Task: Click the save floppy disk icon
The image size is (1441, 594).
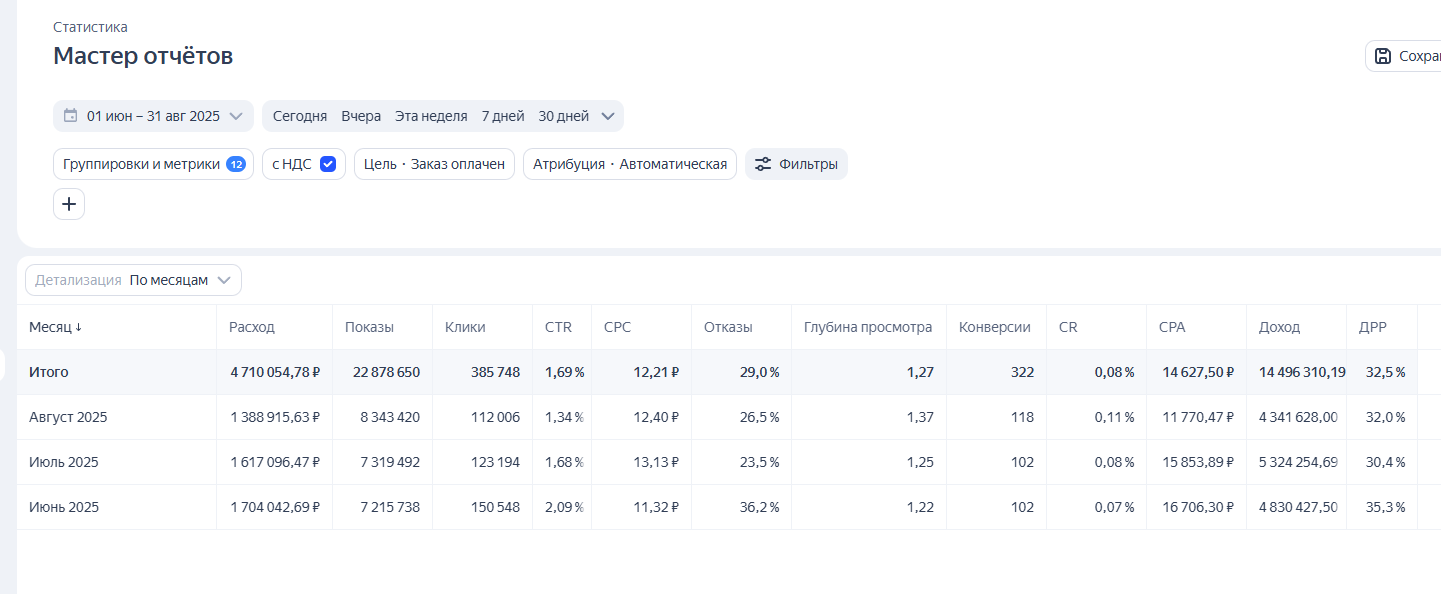Action: (x=1383, y=56)
